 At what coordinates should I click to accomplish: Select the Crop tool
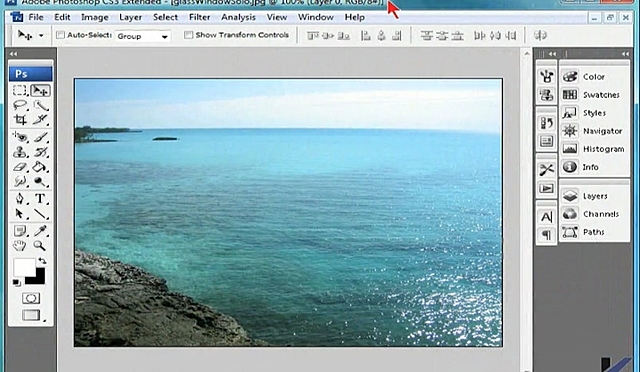20,120
